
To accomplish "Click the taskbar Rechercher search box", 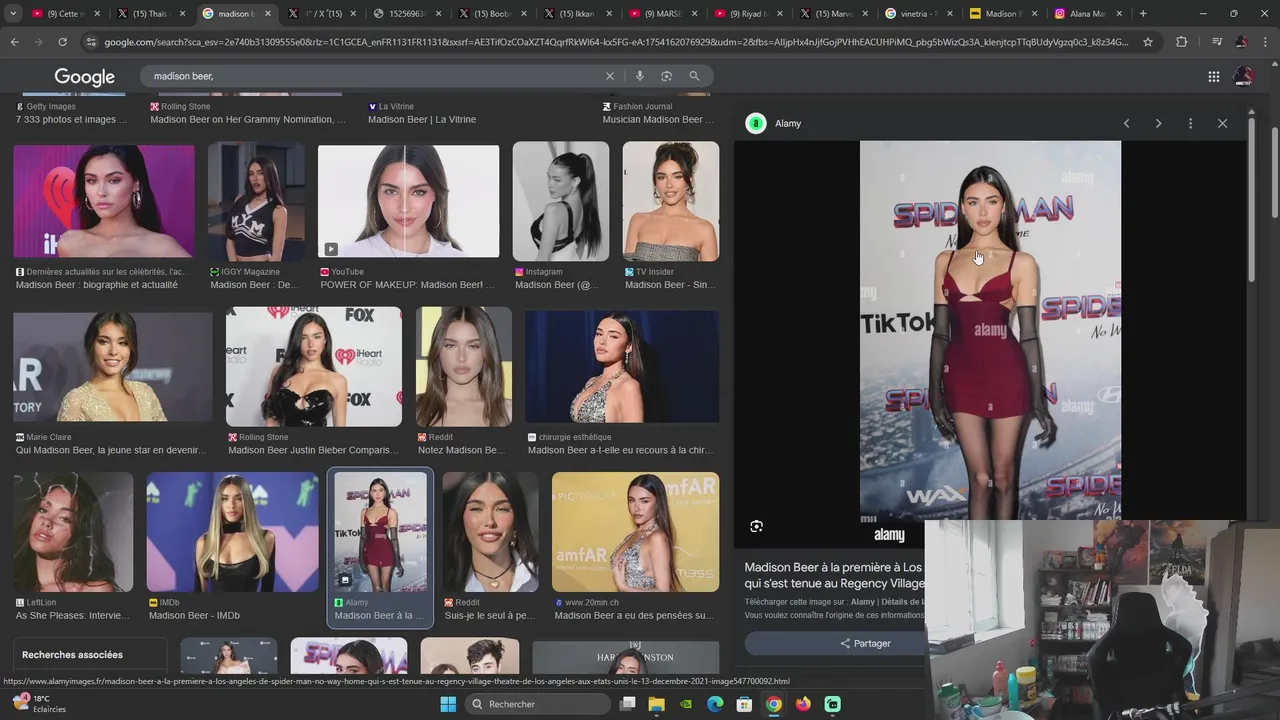I will (537, 704).
